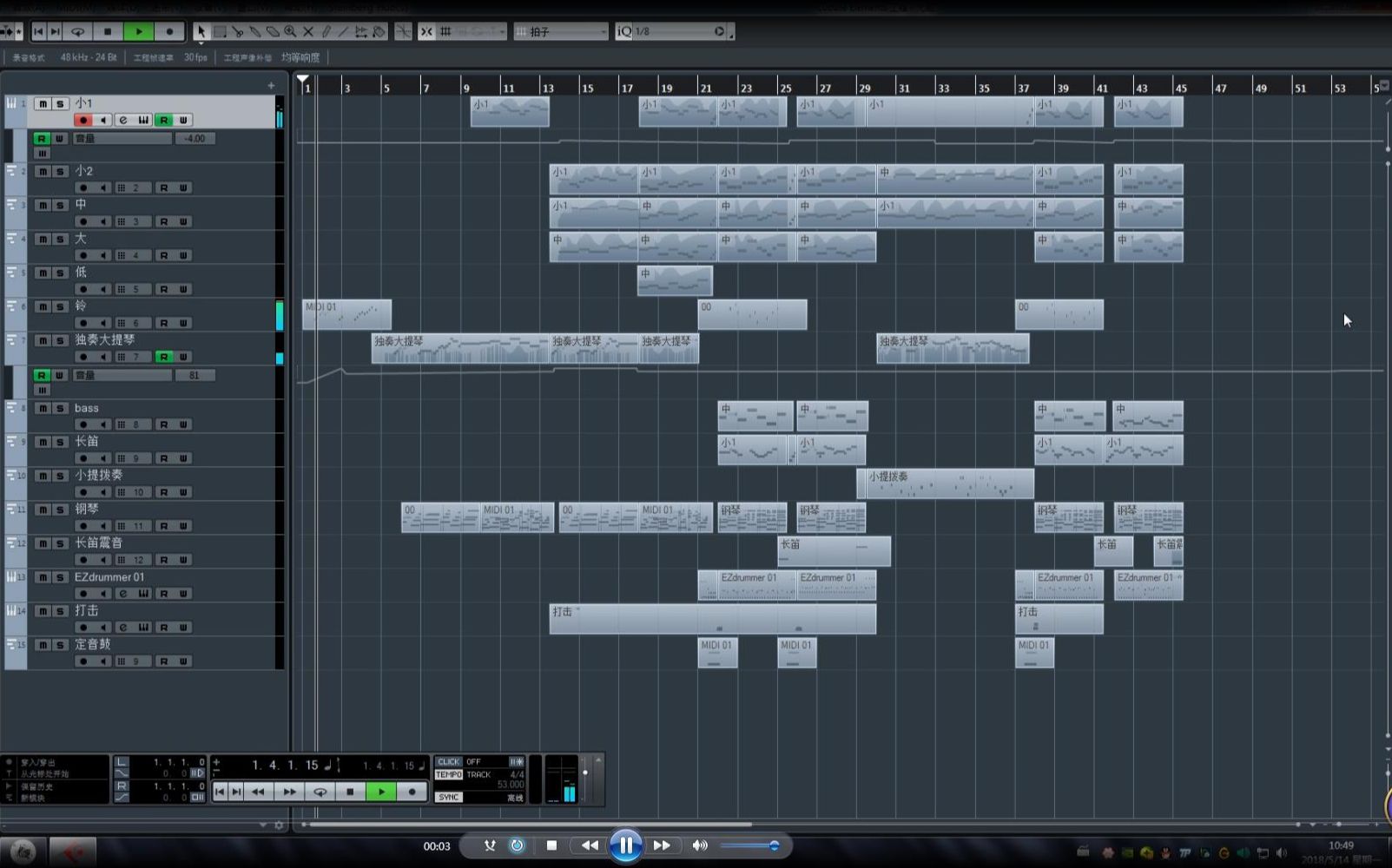1392x868 pixels.
Task: Click the Windows Start button
Action: [23, 852]
